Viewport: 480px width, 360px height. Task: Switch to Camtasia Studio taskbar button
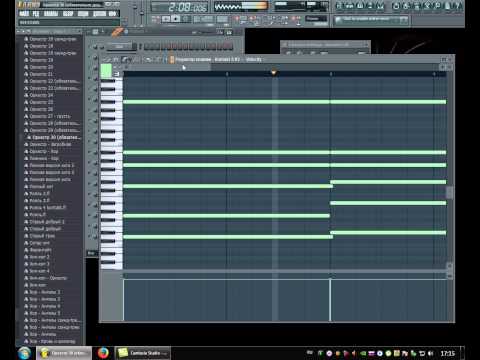click(143, 353)
